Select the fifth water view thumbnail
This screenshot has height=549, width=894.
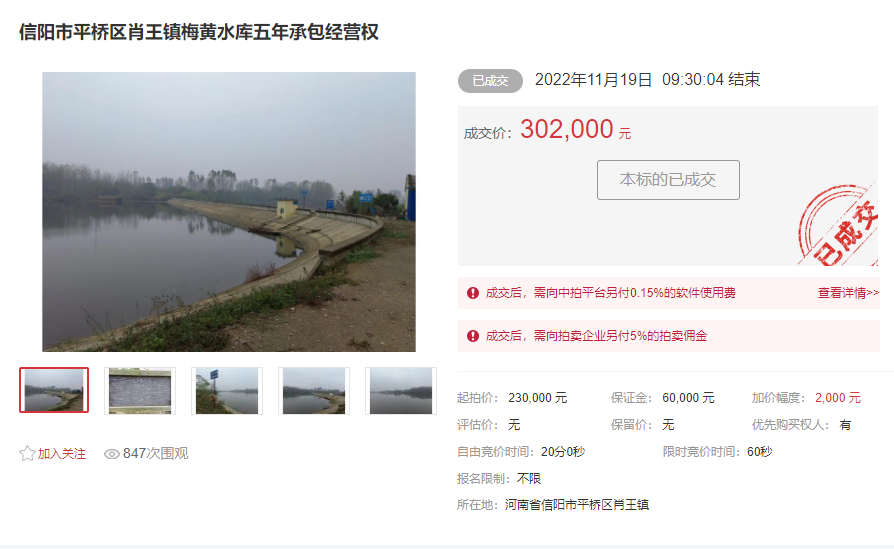[x=401, y=391]
